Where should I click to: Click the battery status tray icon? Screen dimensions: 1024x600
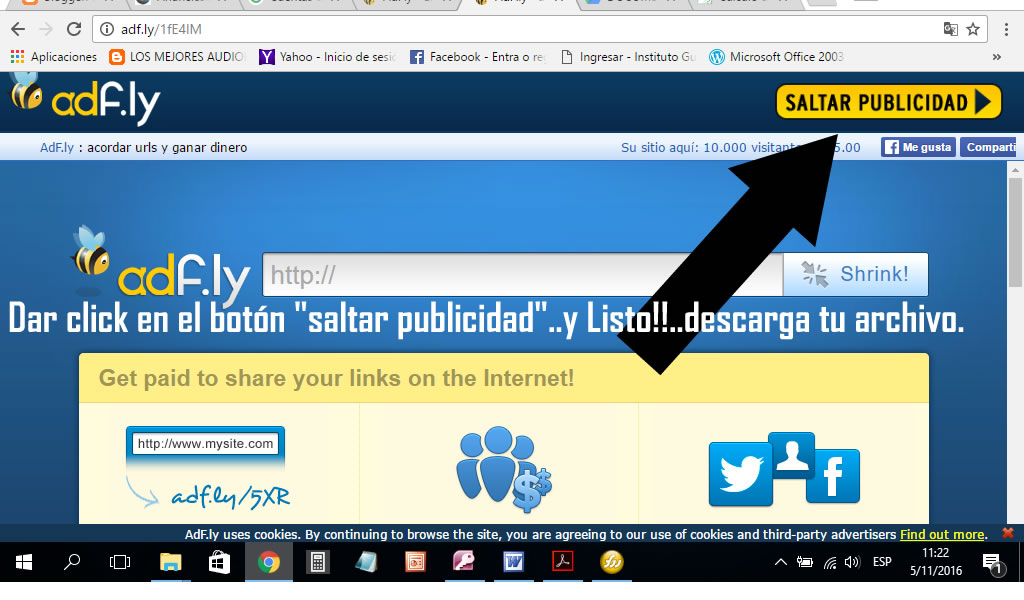pyautogui.click(x=805, y=561)
